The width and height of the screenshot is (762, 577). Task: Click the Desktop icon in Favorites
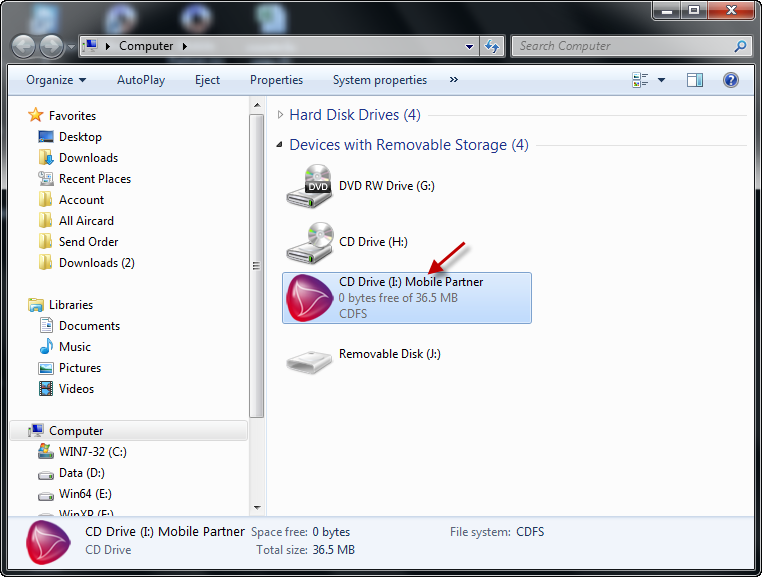tap(46, 137)
